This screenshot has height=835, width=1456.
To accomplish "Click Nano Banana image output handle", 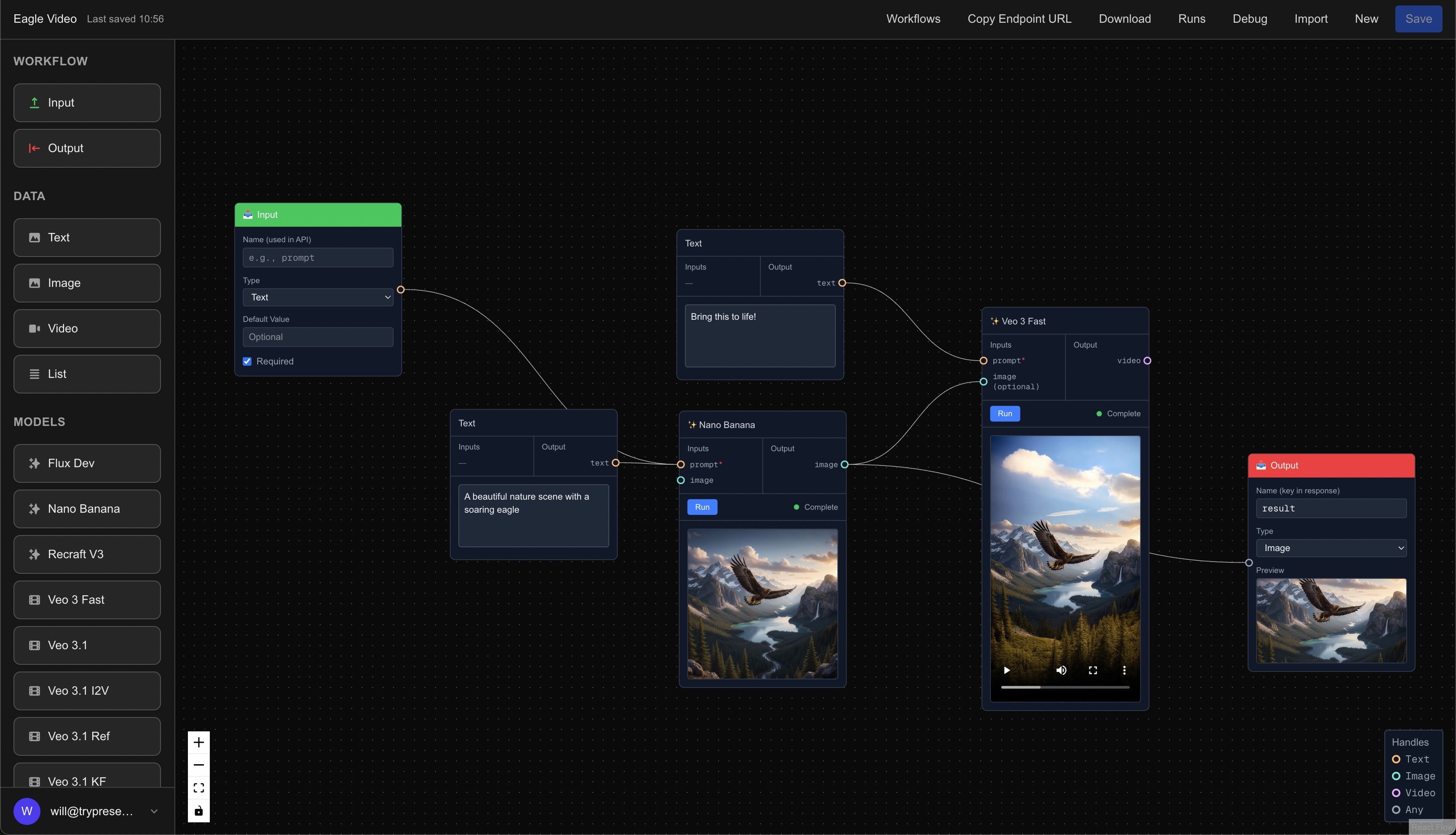I will 844,465.
